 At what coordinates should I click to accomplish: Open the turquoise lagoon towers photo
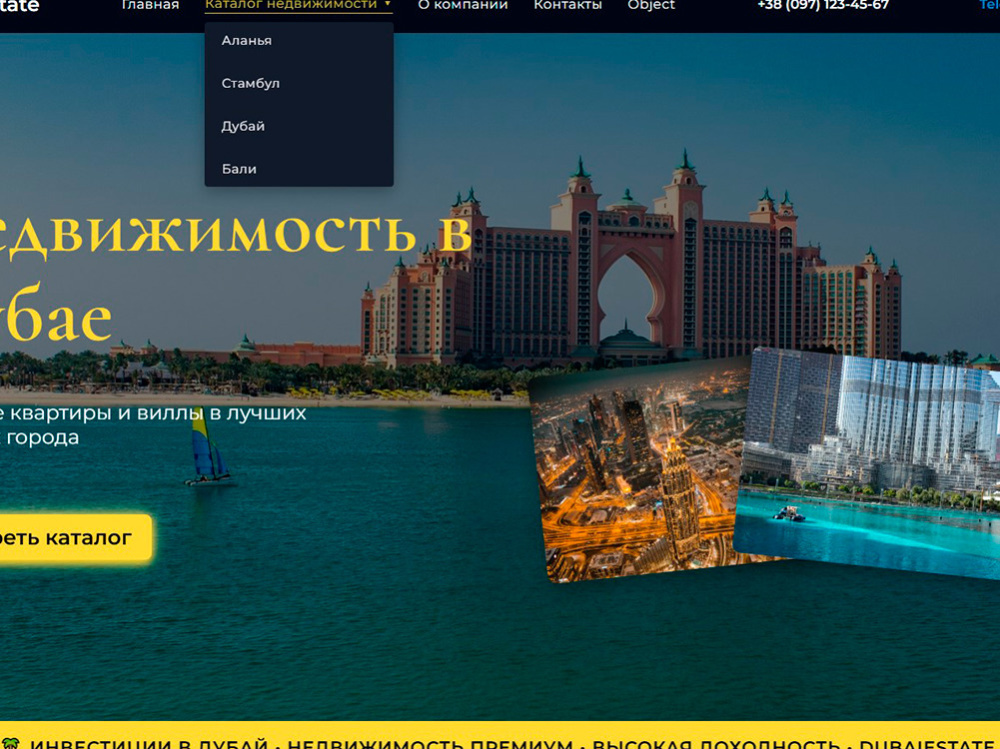click(x=869, y=462)
